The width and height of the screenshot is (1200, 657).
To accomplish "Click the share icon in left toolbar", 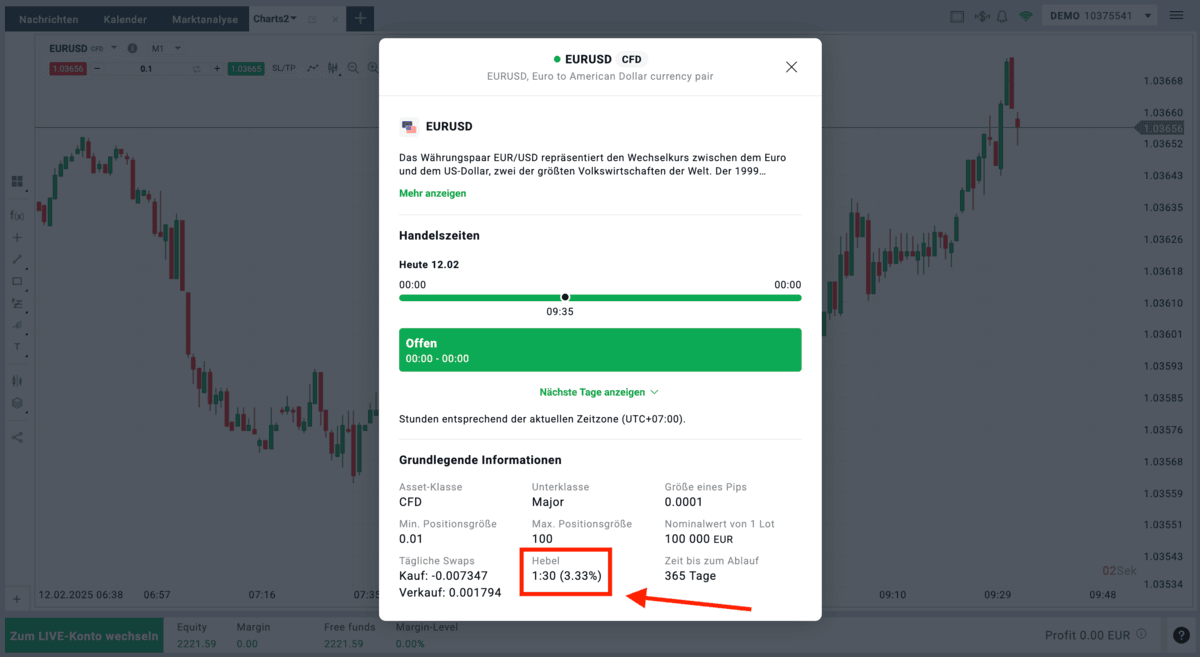I will 17,437.
